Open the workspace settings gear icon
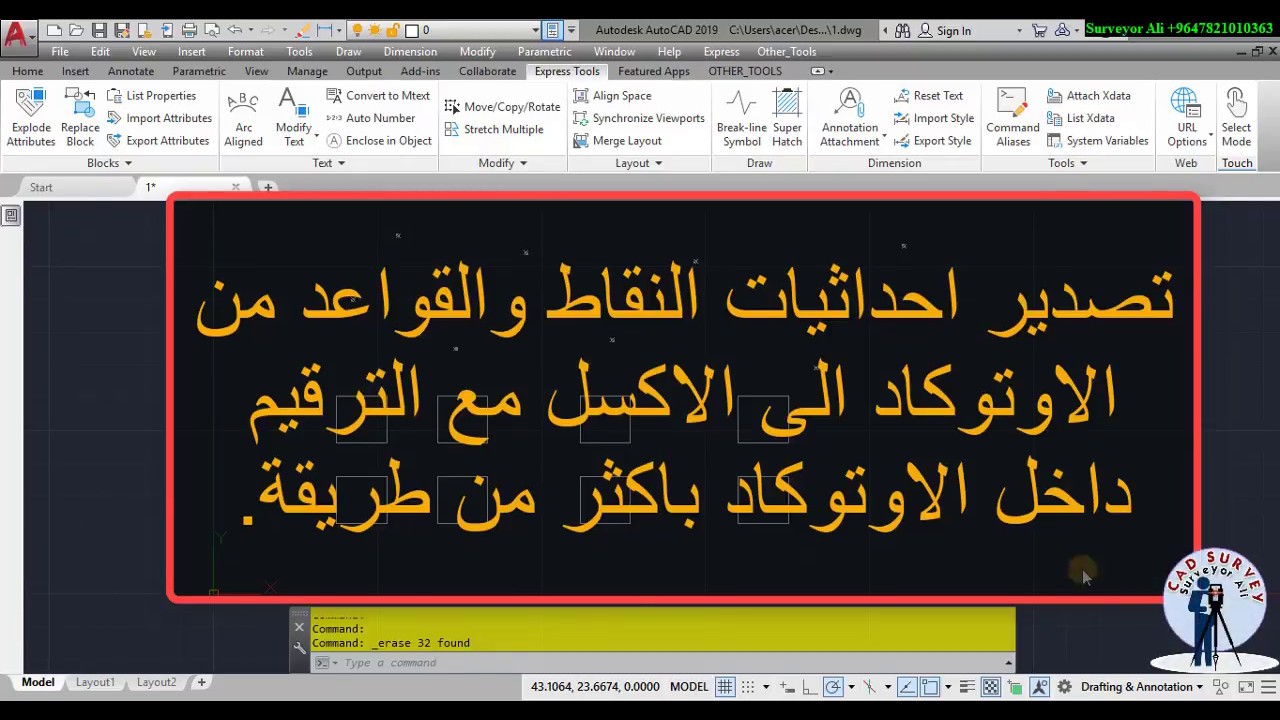1280x720 pixels. click(x=1064, y=687)
